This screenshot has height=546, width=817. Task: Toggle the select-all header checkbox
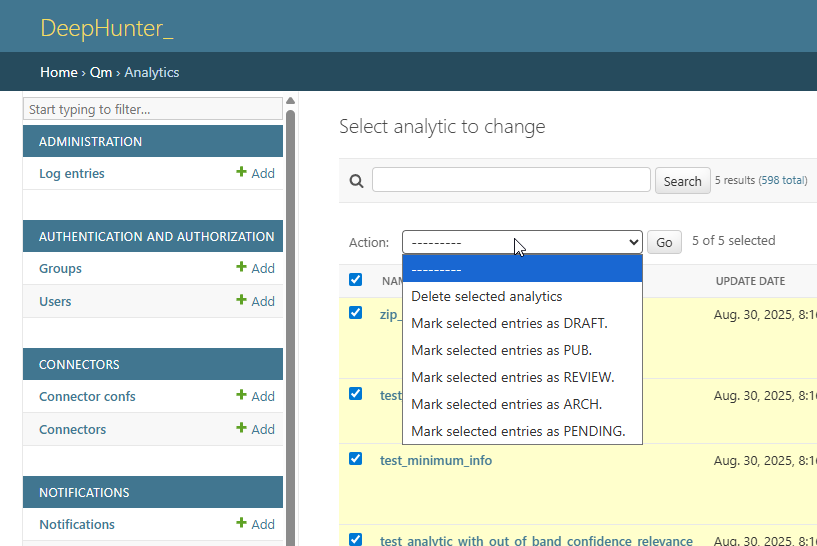point(355,280)
